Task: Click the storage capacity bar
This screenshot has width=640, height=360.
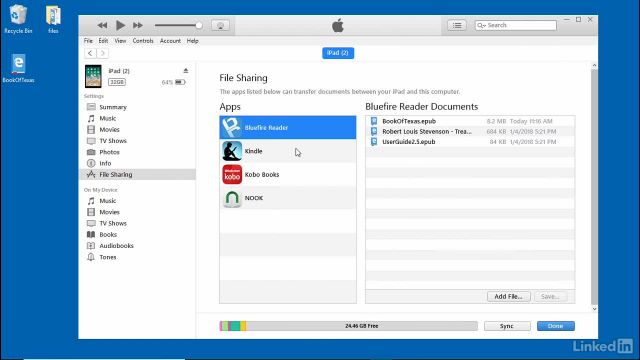Action: click(349, 326)
